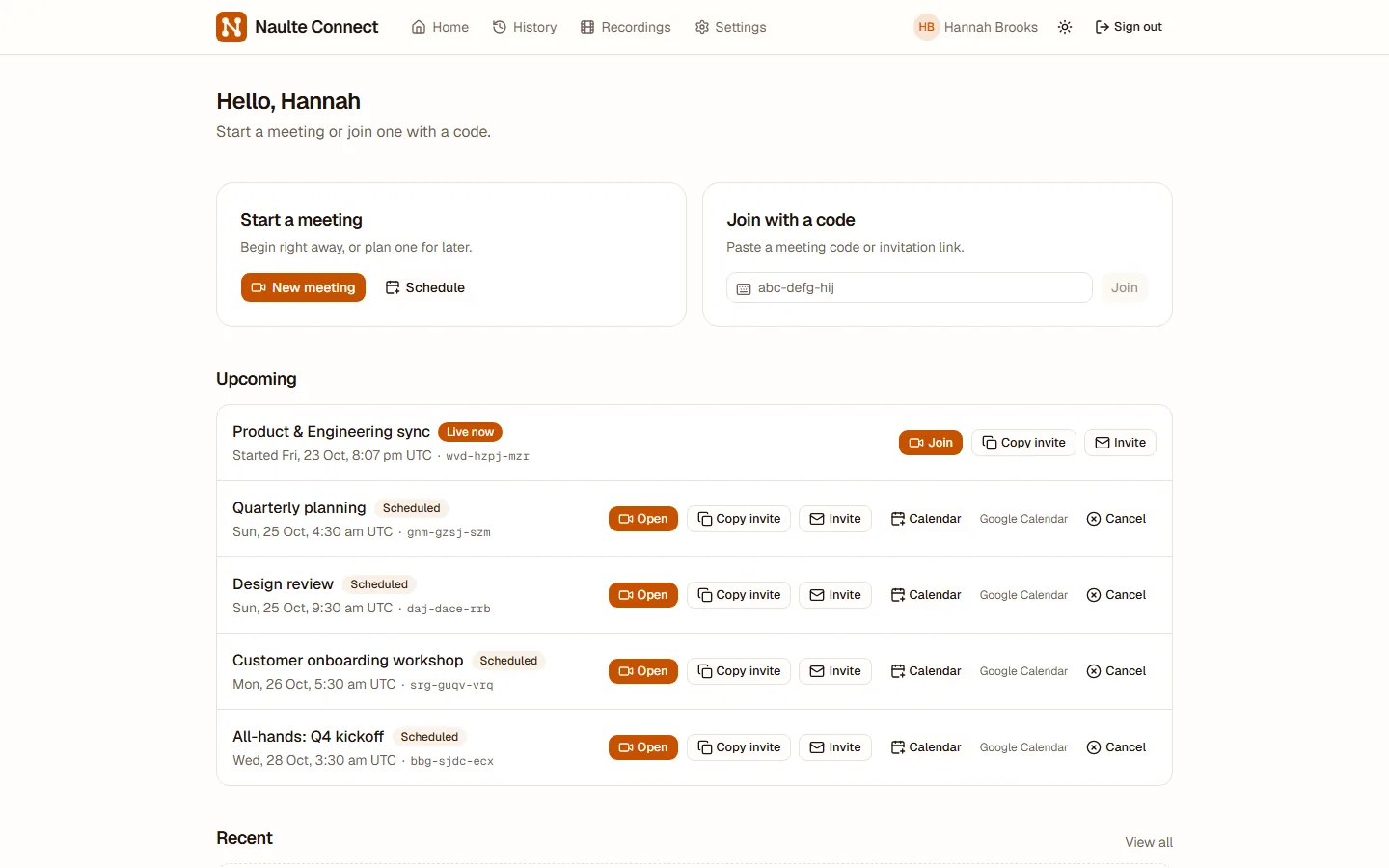Copy invite for Customer onboarding workshop

pos(739,671)
